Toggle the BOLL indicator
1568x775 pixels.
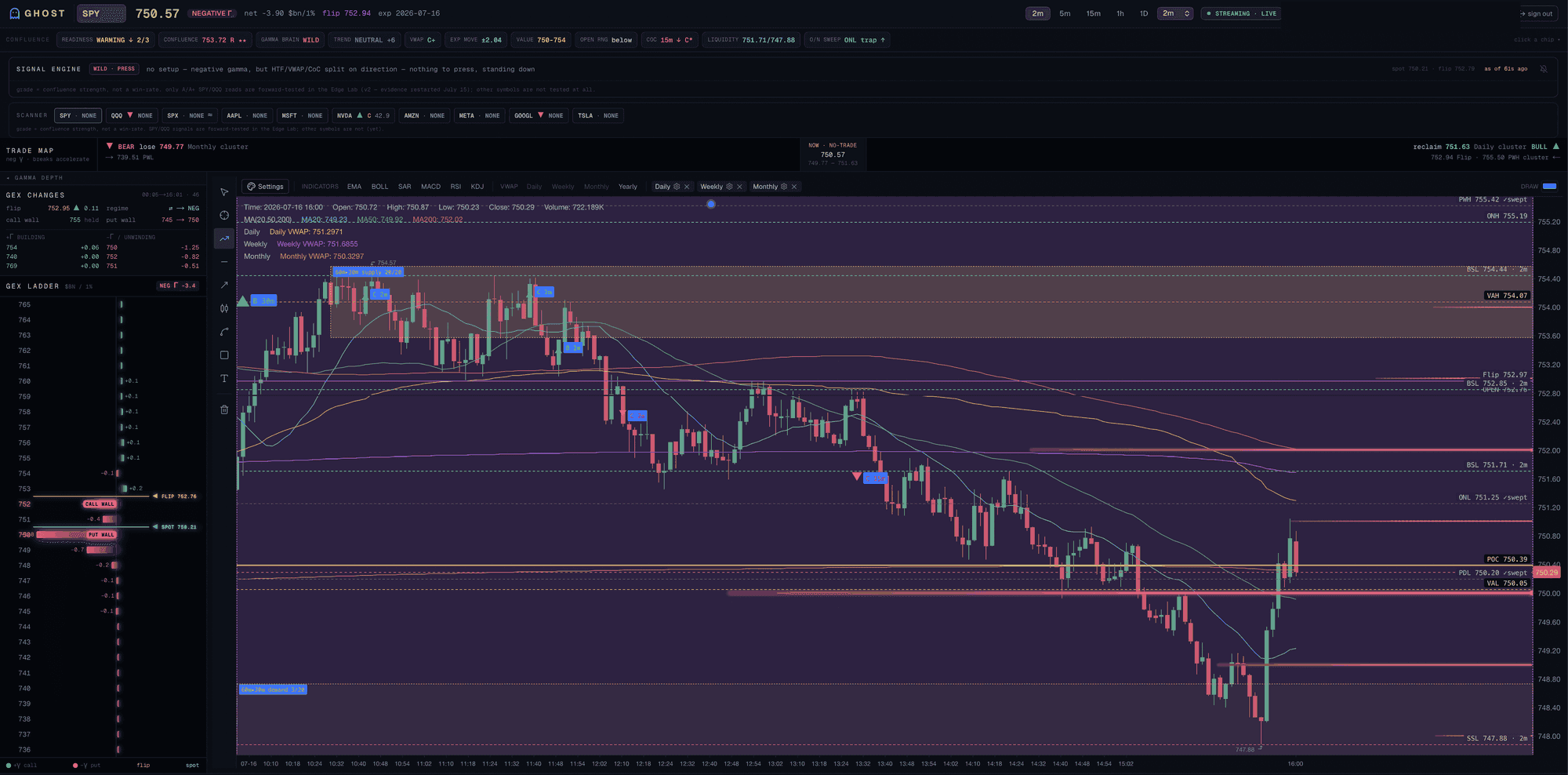point(379,187)
